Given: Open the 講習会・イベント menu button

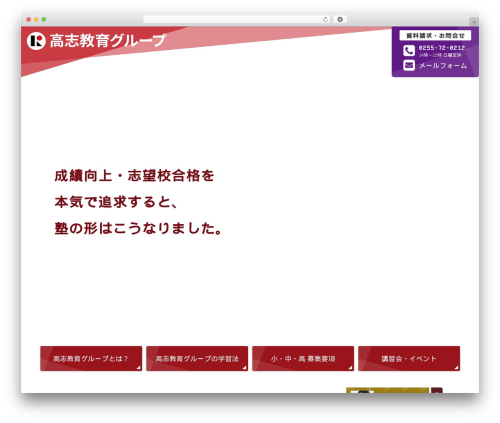Looking at the screenshot, I should click(409, 359).
